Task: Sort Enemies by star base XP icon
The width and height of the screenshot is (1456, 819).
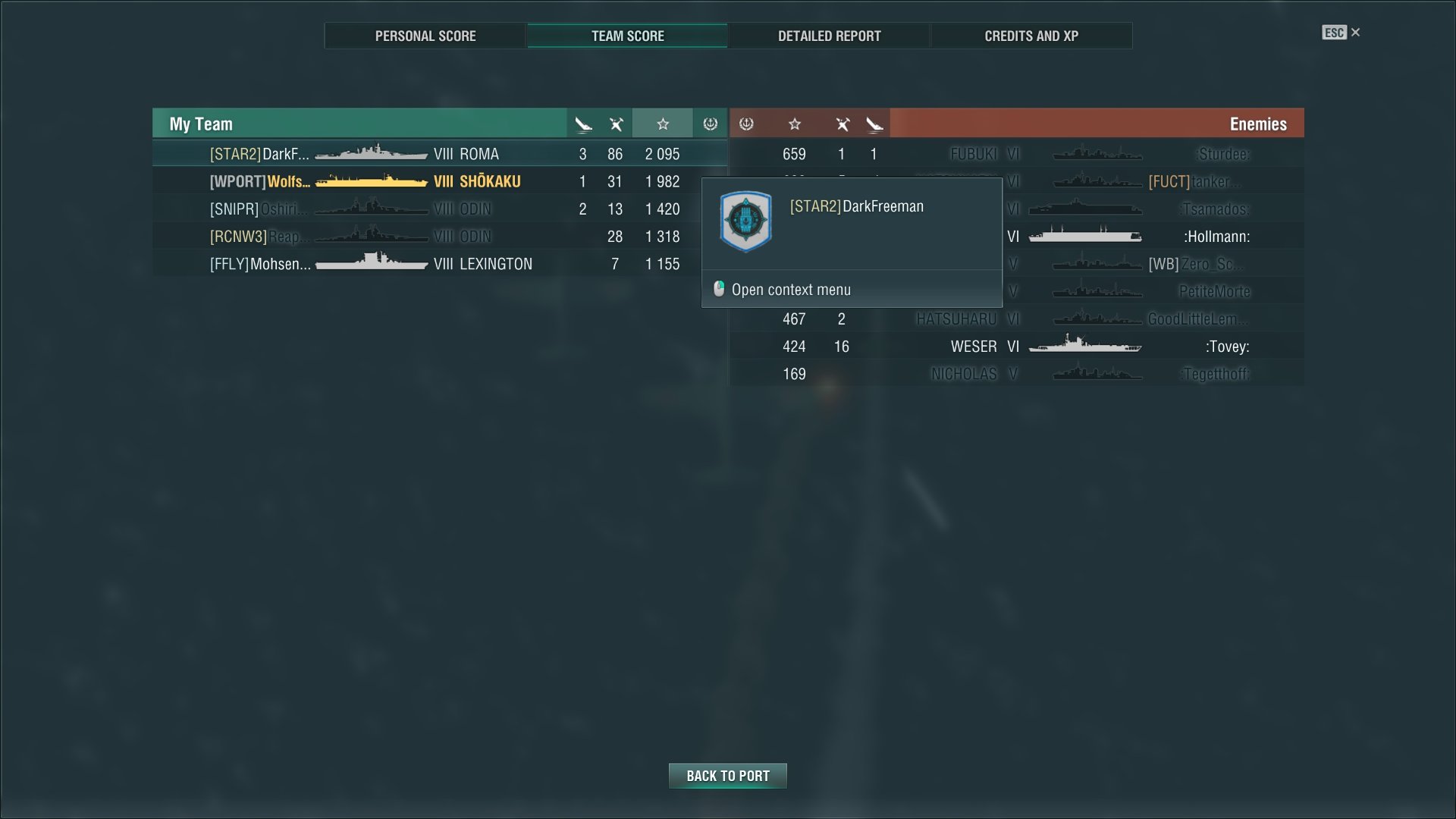Action: (795, 124)
